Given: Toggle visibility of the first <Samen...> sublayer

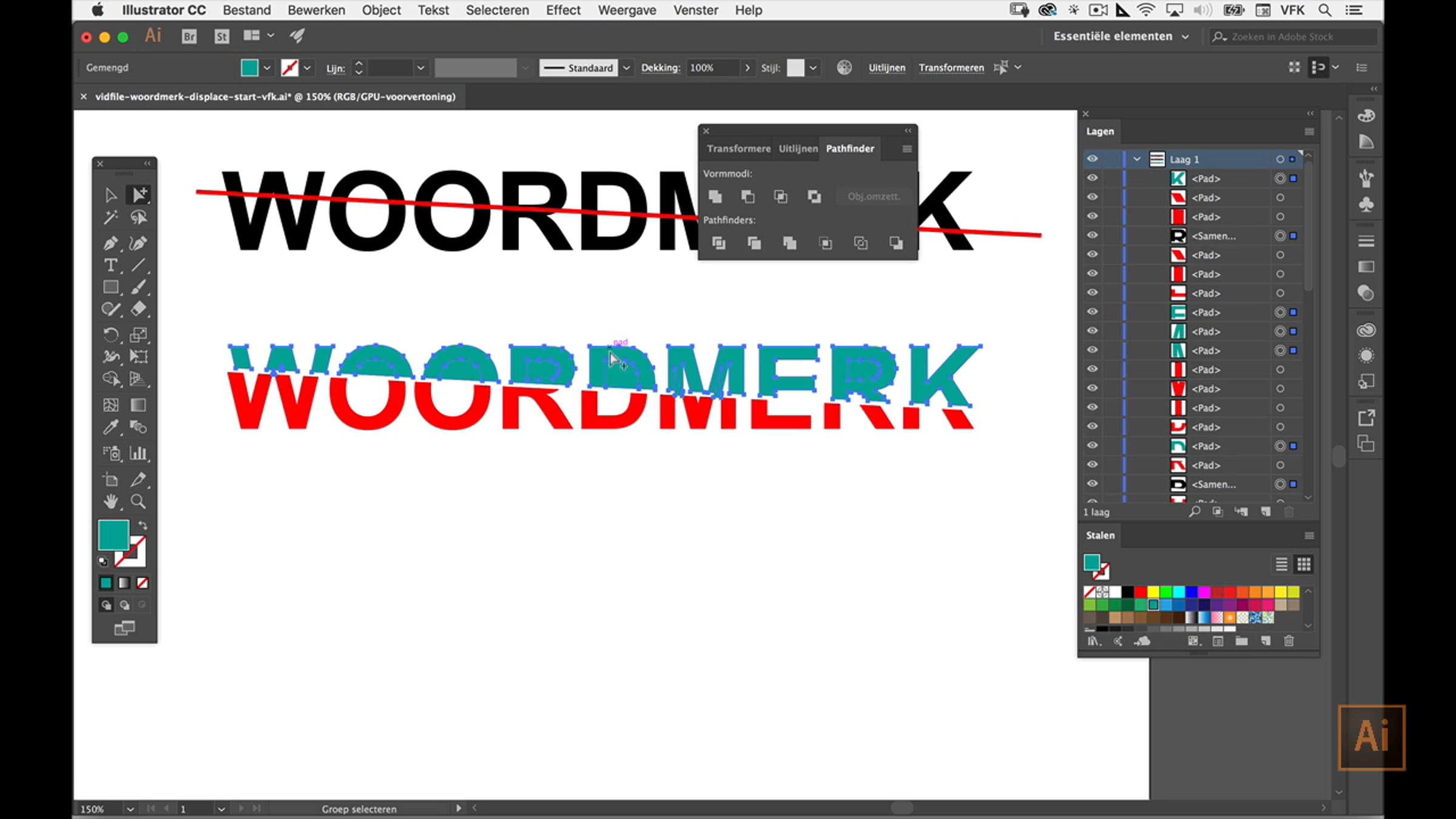Looking at the screenshot, I should tap(1092, 235).
